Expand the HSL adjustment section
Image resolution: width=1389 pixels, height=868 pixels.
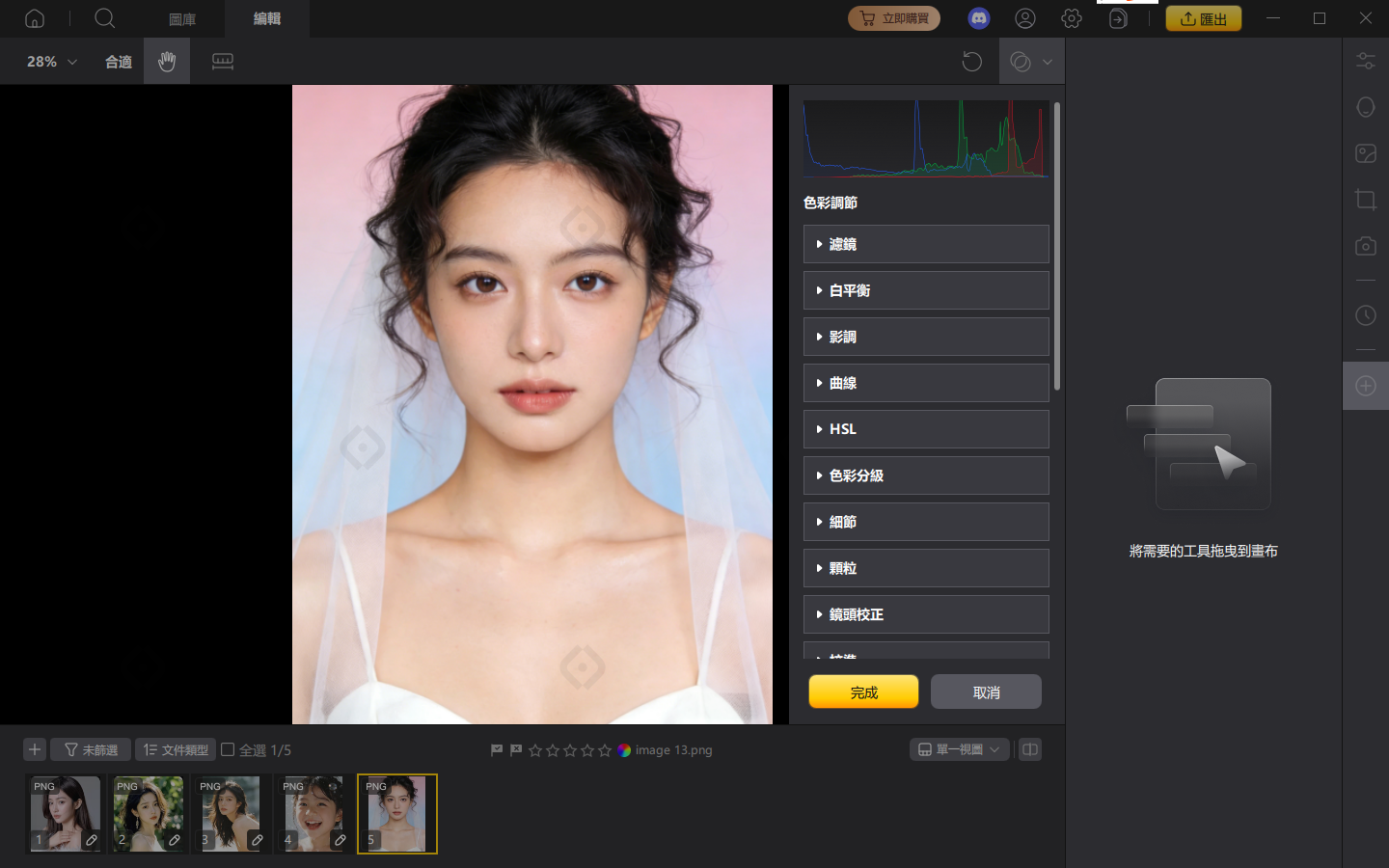click(925, 429)
